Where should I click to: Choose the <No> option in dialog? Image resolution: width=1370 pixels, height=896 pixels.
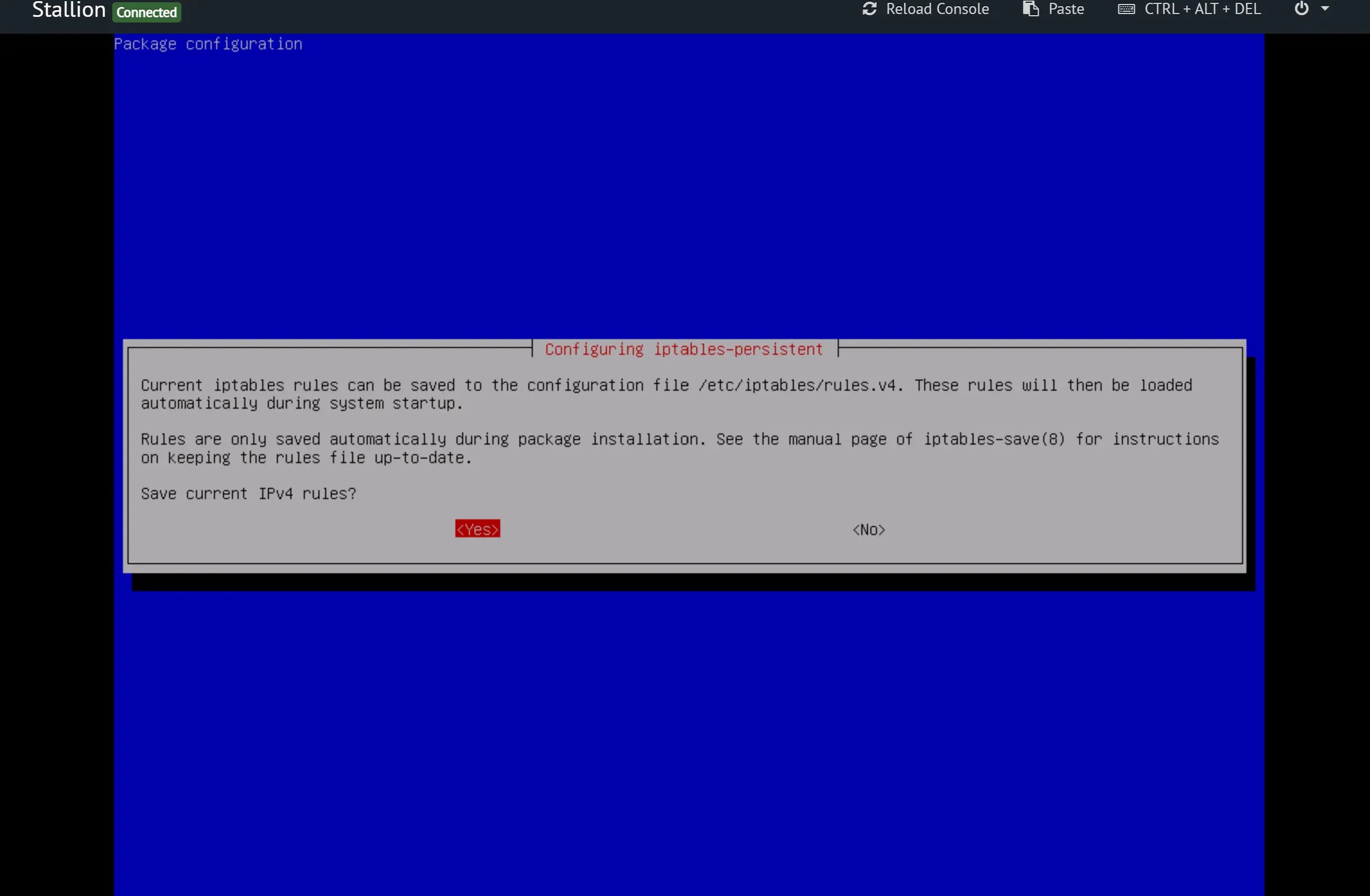click(868, 529)
